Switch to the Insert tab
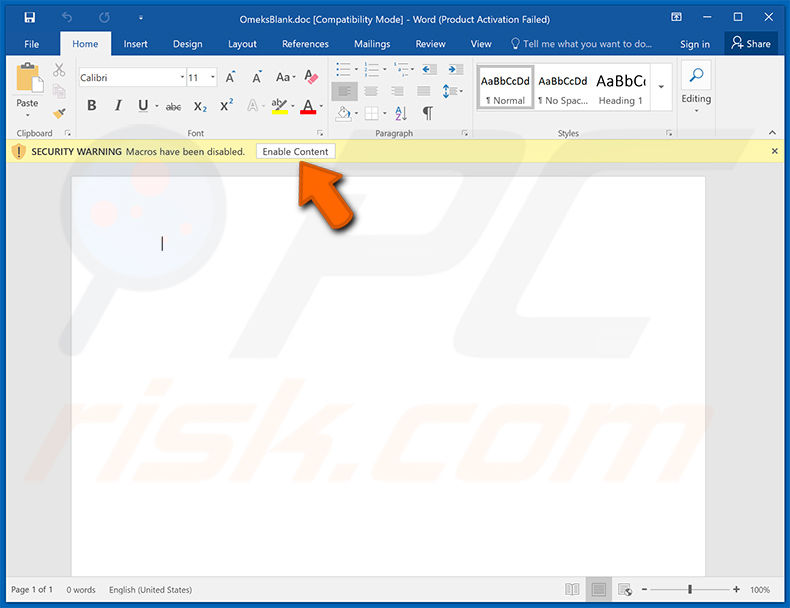Screen dimensions: 790x608 (x=136, y=44)
